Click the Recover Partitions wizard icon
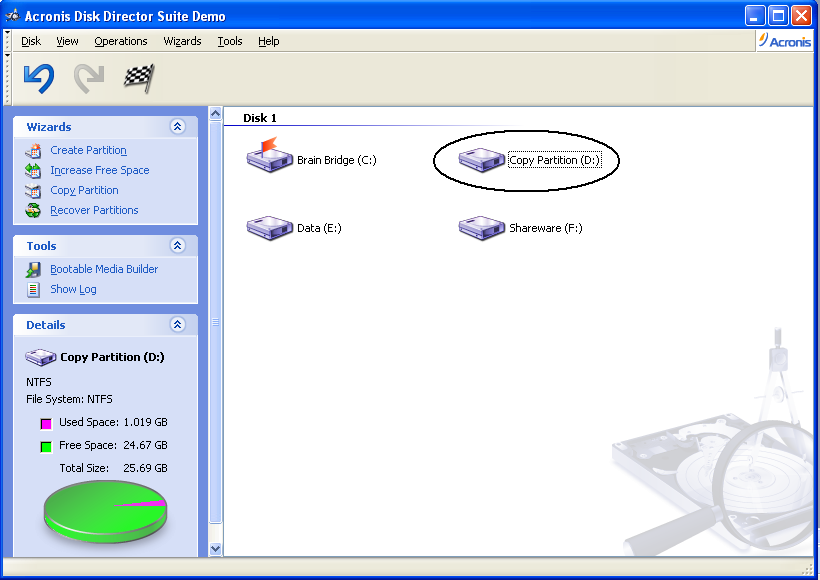Viewport: 820px width, 580px height. tap(33, 210)
